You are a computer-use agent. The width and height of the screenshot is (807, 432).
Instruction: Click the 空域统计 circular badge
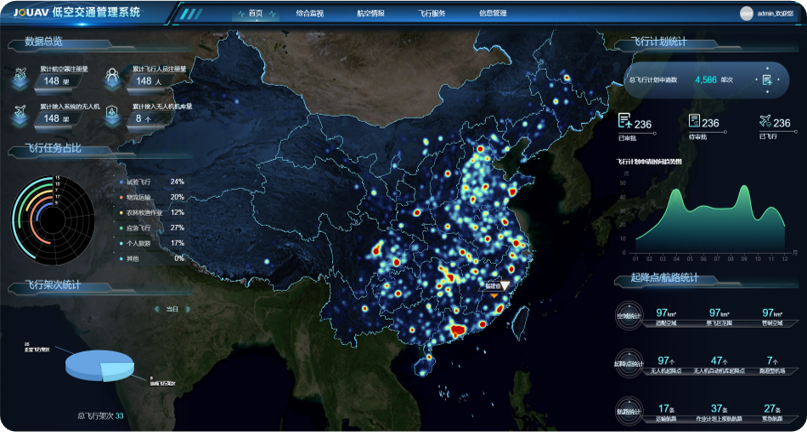(628, 316)
